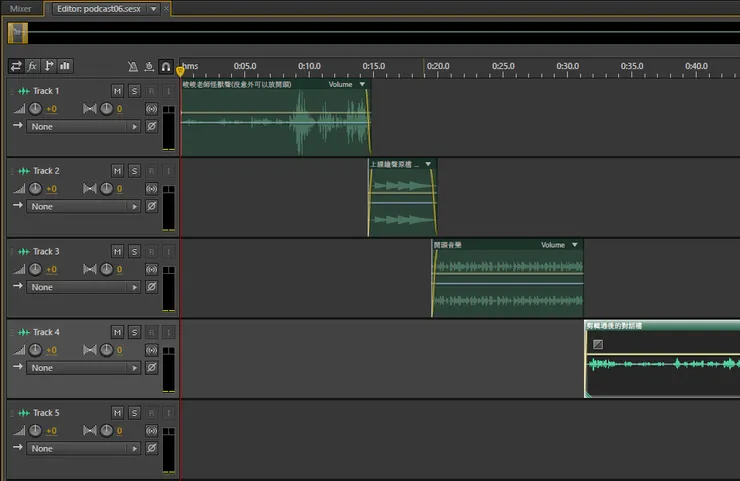Open Track 2 input None dropdown
The width and height of the screenshot is (740, 481).
(84, 206)
